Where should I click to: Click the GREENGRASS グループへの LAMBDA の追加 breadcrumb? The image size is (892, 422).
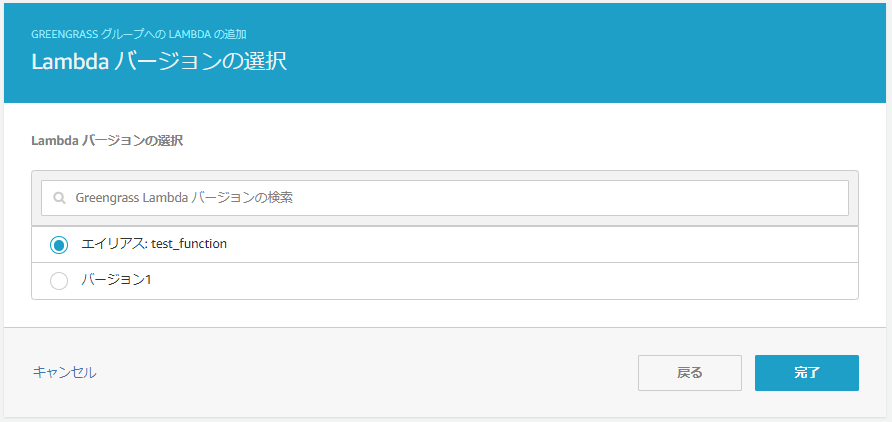[x=138, y=34]
